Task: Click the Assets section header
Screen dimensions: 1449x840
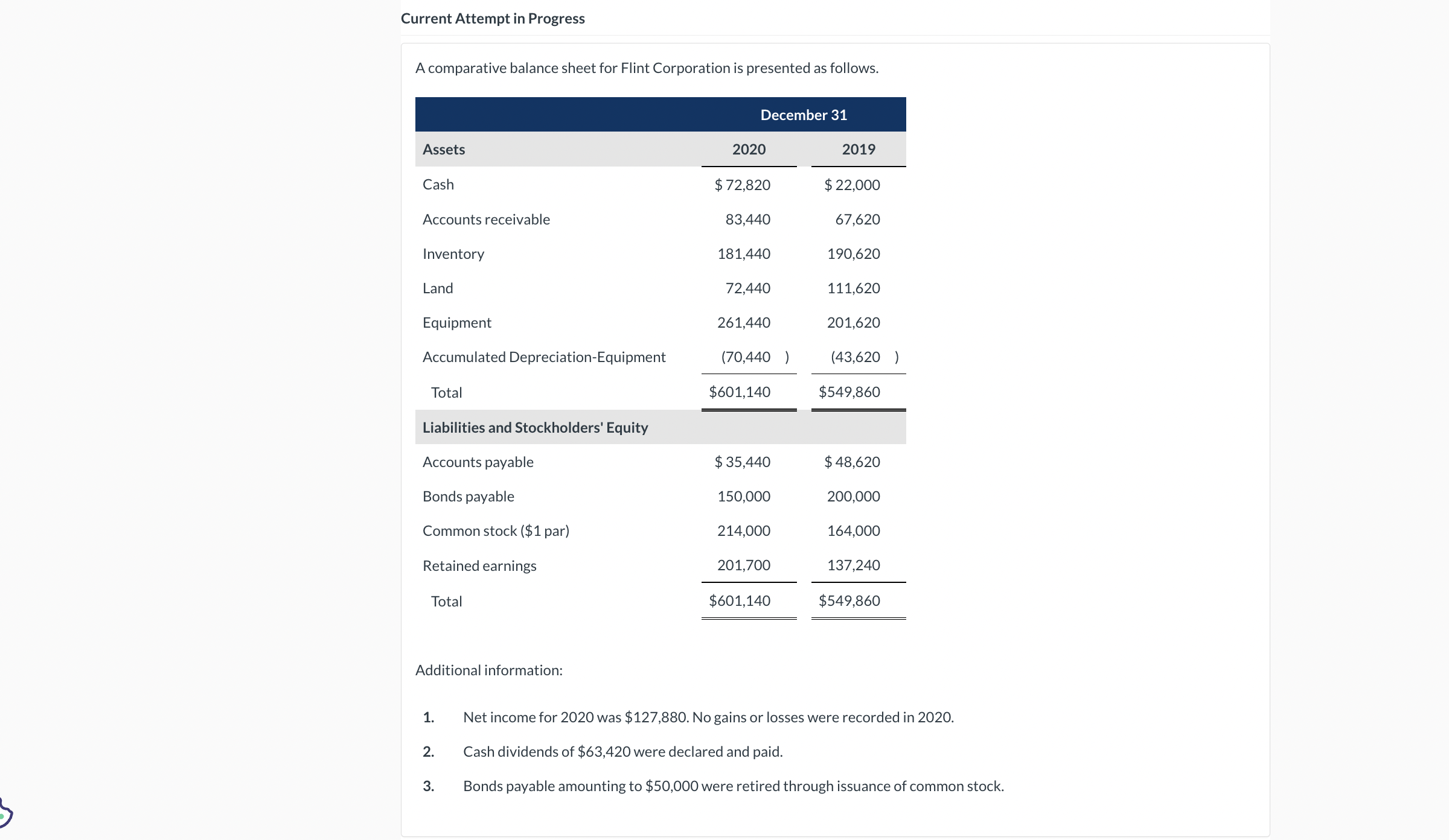Action: point(444,149)
